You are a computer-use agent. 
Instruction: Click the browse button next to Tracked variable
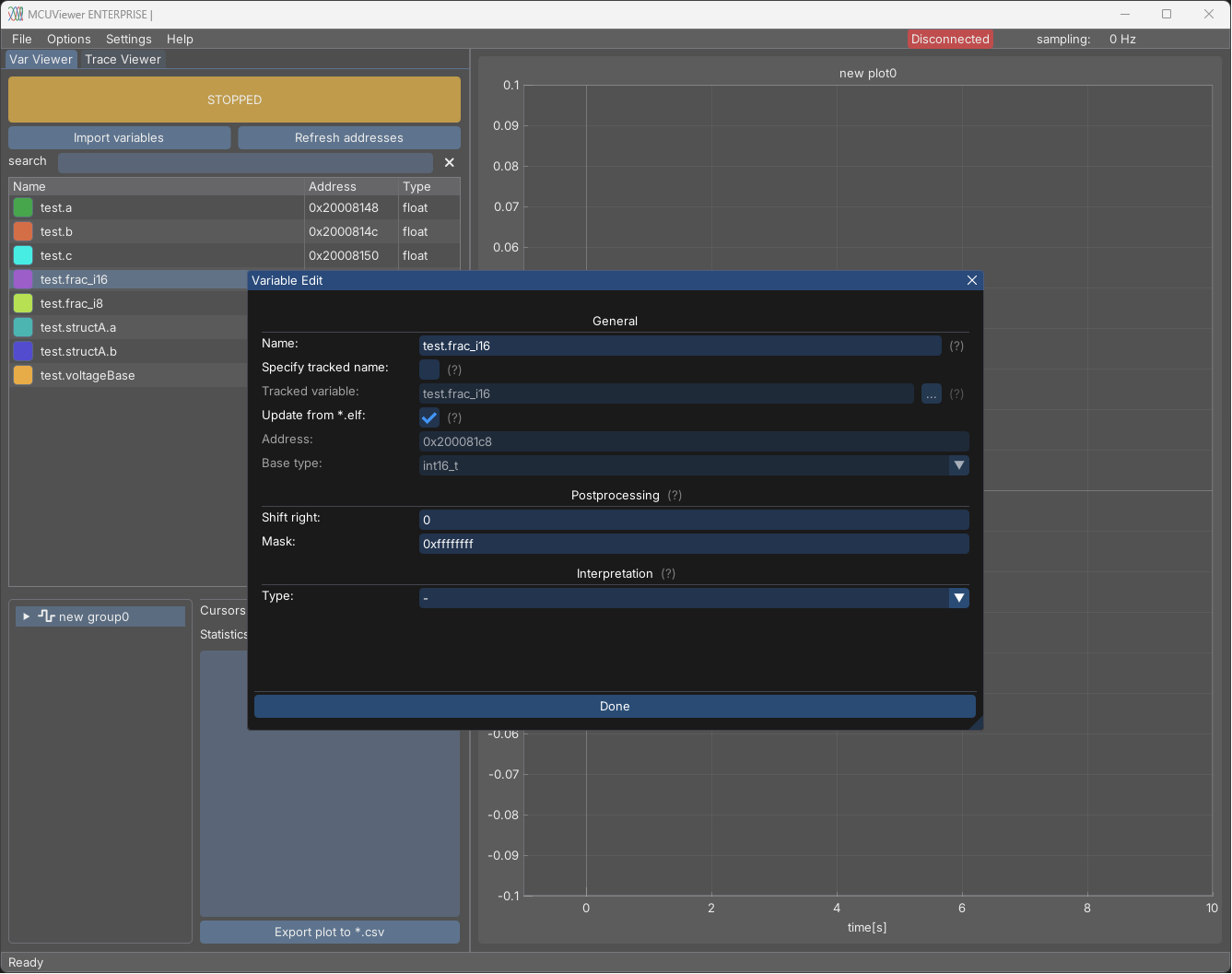[932, 394]
